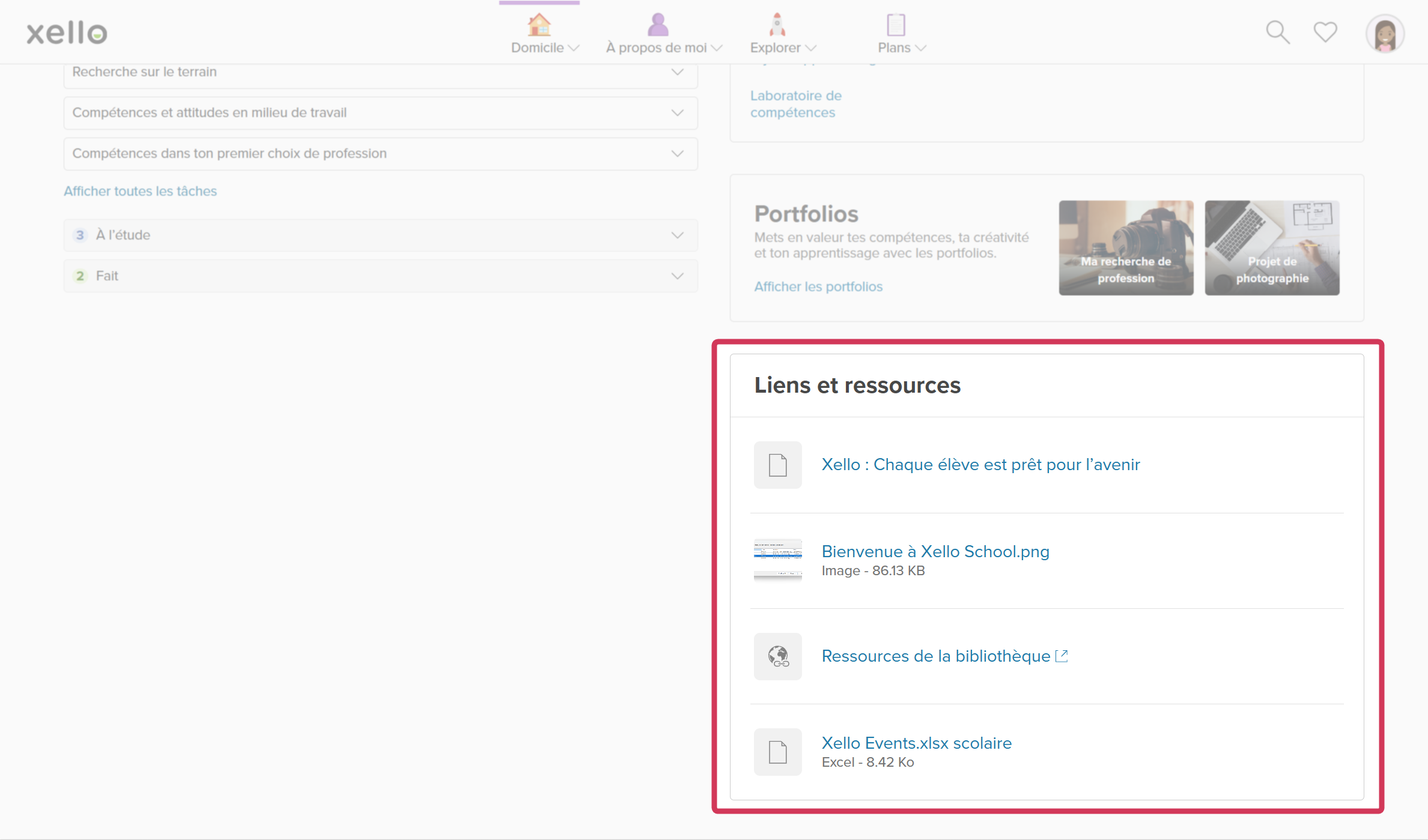Click the chevron on the À l'étude row

(677, 235)
